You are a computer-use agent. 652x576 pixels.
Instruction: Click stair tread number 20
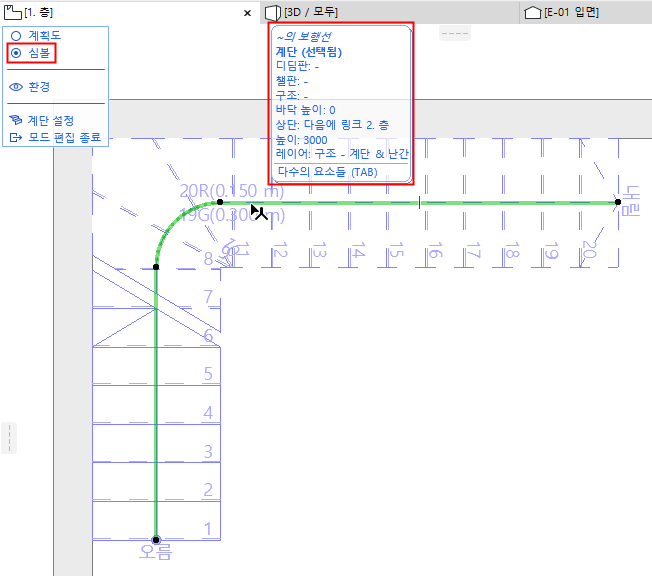click(x=589, y=250)
